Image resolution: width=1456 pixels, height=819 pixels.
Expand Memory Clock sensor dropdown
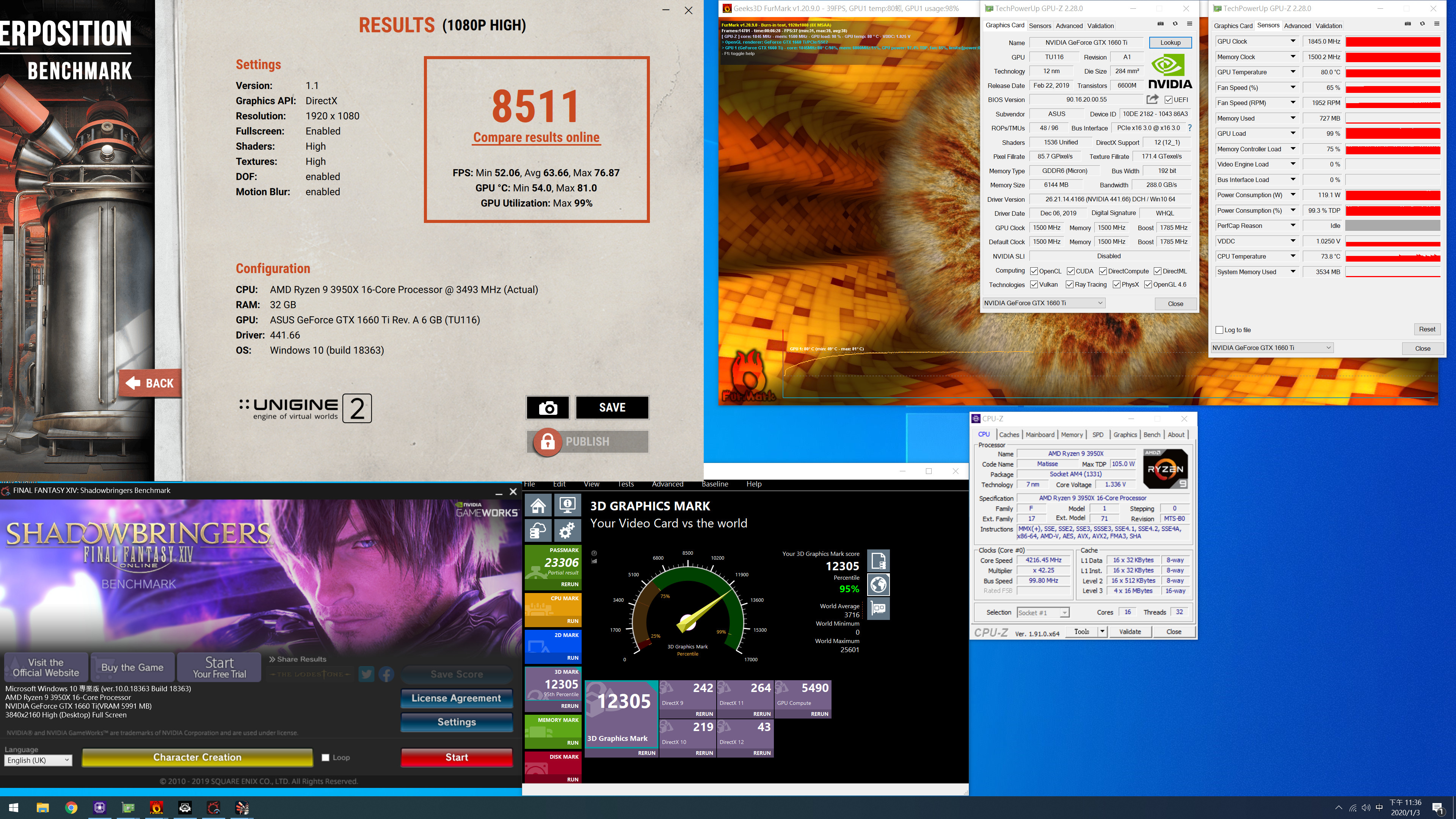(1293, 56)
